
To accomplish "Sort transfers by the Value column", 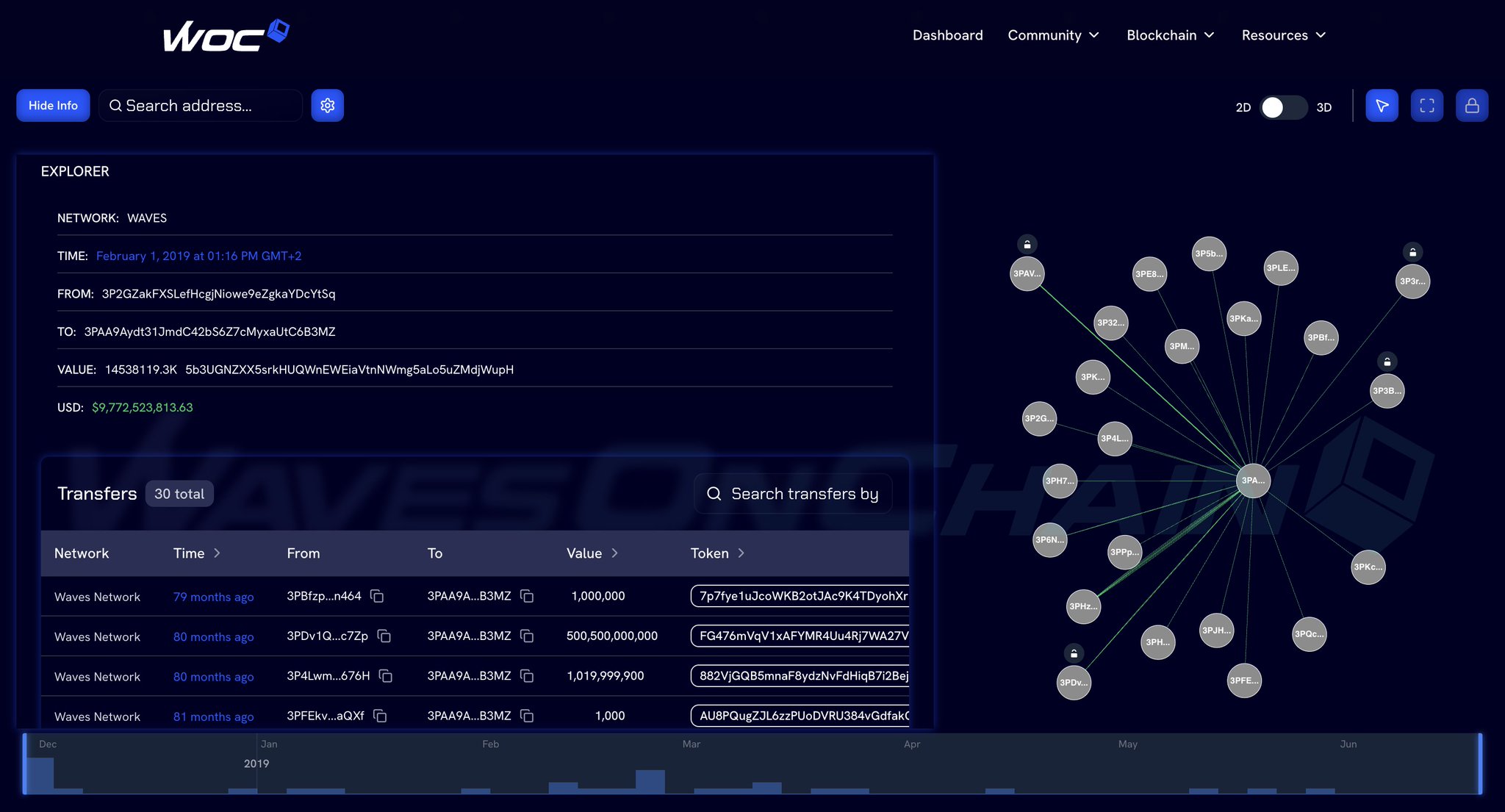I will pos(592,553).
